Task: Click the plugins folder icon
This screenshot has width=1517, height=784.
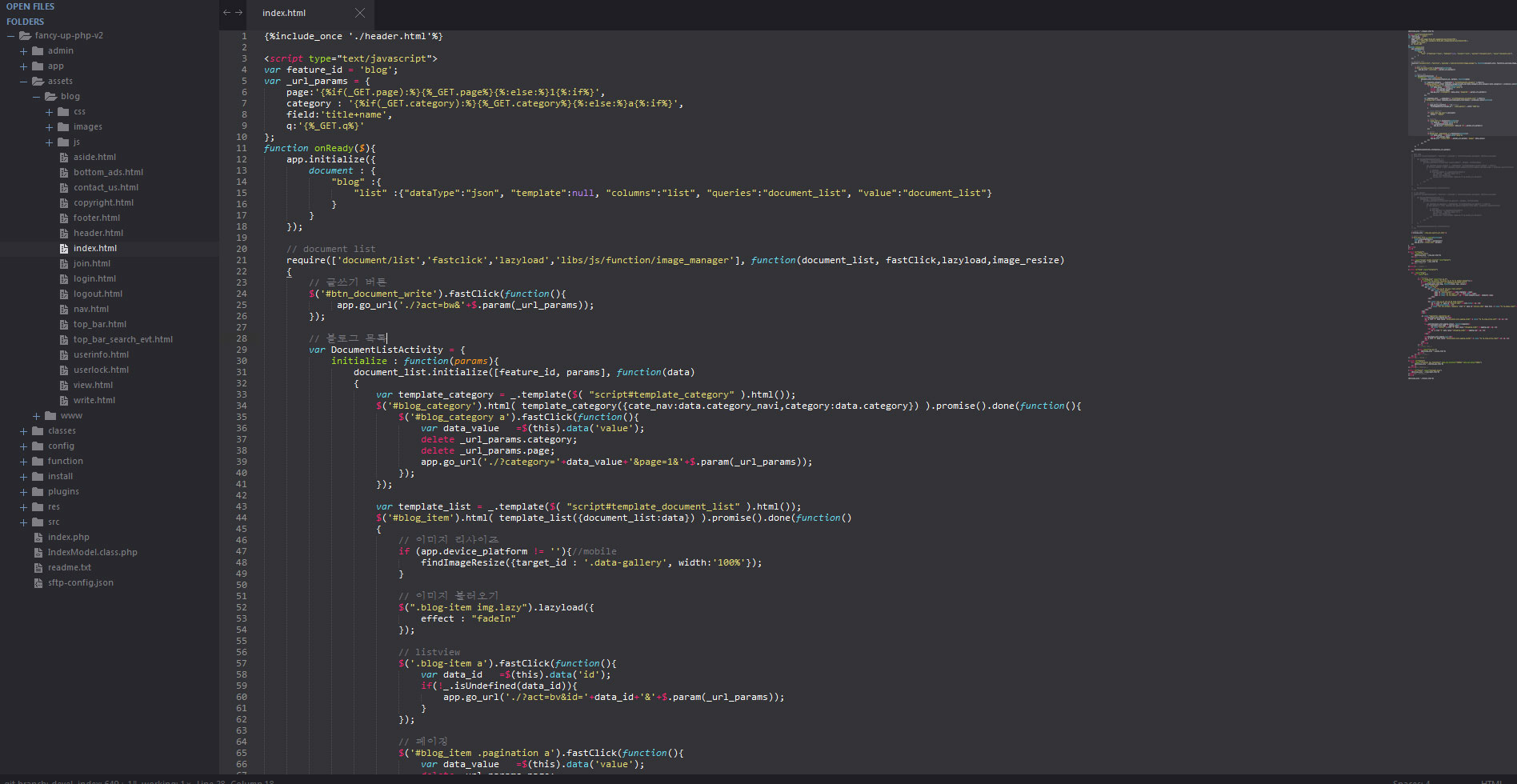Action: click(x=38, y=491)
